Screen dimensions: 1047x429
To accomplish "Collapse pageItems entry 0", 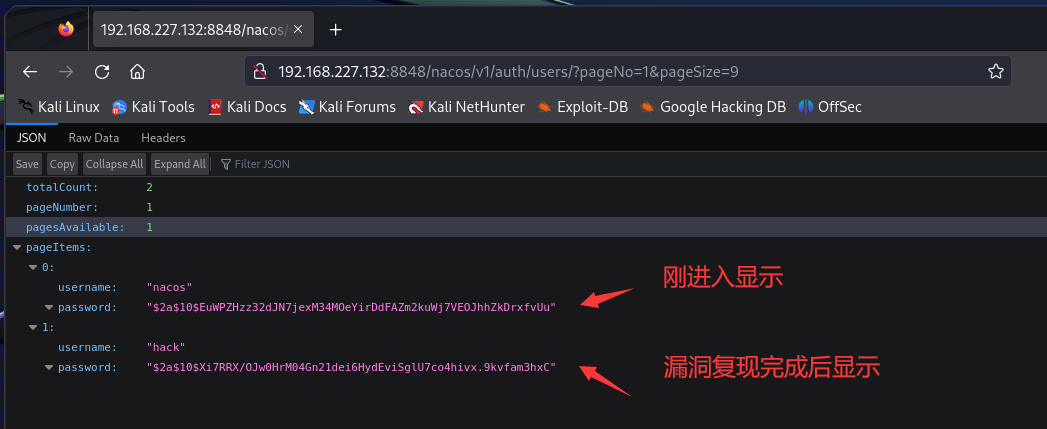I will click(33, 267).
